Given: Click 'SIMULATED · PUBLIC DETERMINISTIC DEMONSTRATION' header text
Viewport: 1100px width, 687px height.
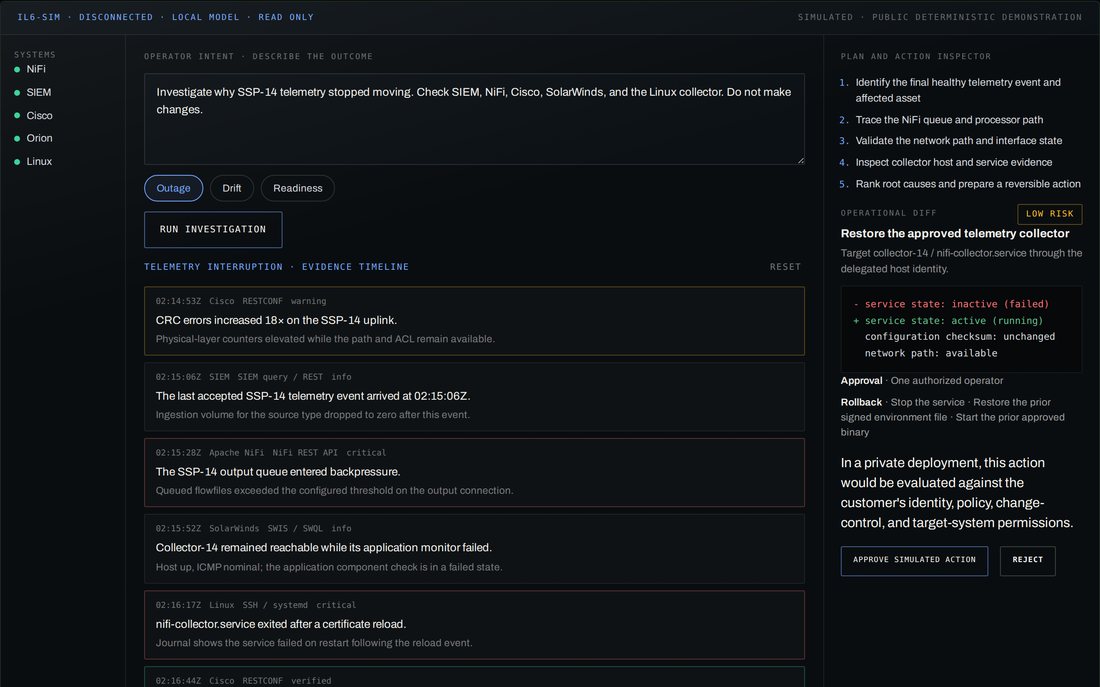Looking at the screenshot, I should (939, 17).
